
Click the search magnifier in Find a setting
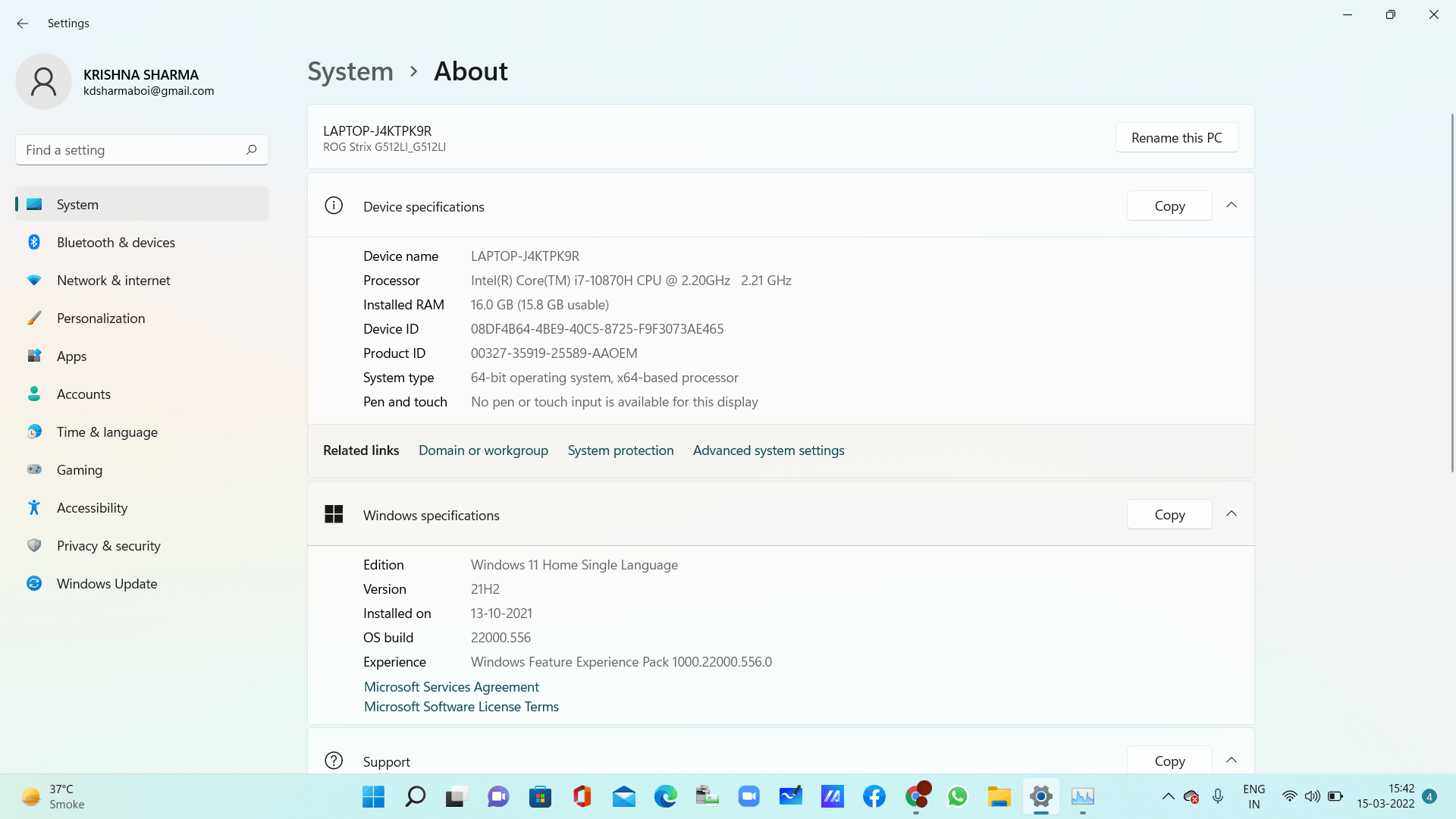(x=251, y=150)
